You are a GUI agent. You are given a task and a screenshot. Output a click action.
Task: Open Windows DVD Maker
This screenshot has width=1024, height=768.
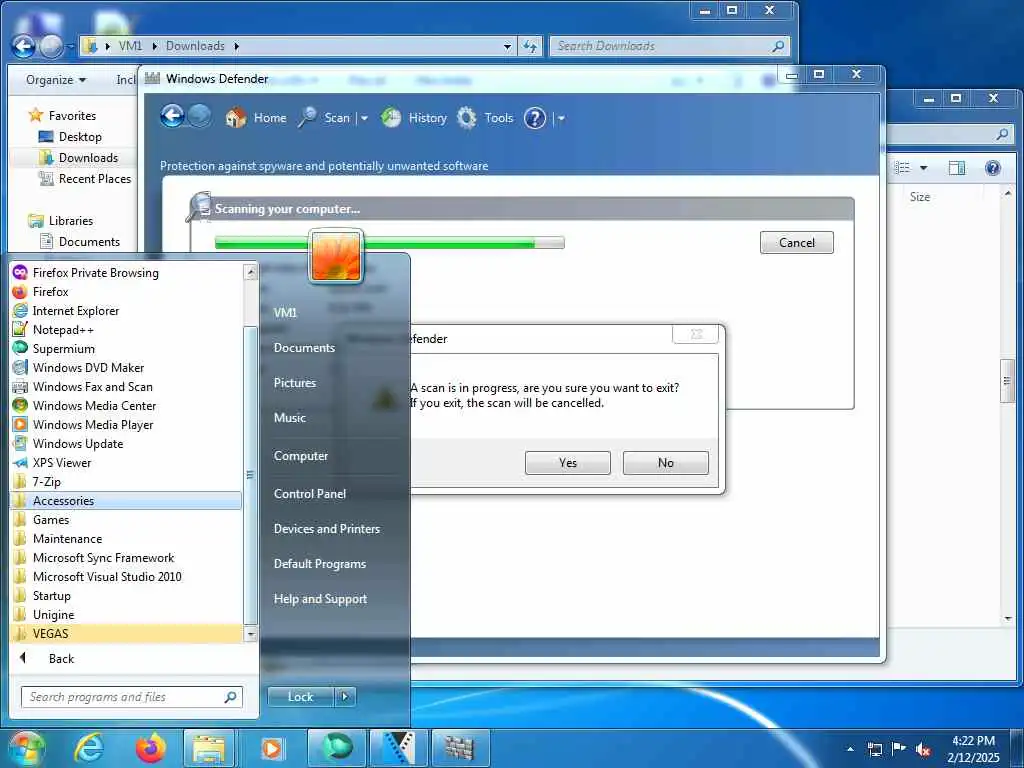[x=126, y=367]
